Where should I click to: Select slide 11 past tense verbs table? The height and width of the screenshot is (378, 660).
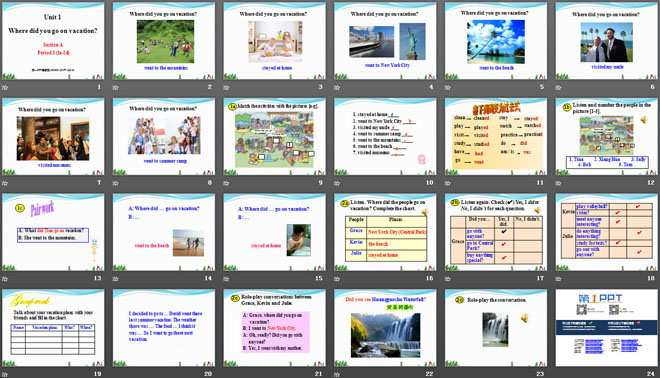coord(496,136)
